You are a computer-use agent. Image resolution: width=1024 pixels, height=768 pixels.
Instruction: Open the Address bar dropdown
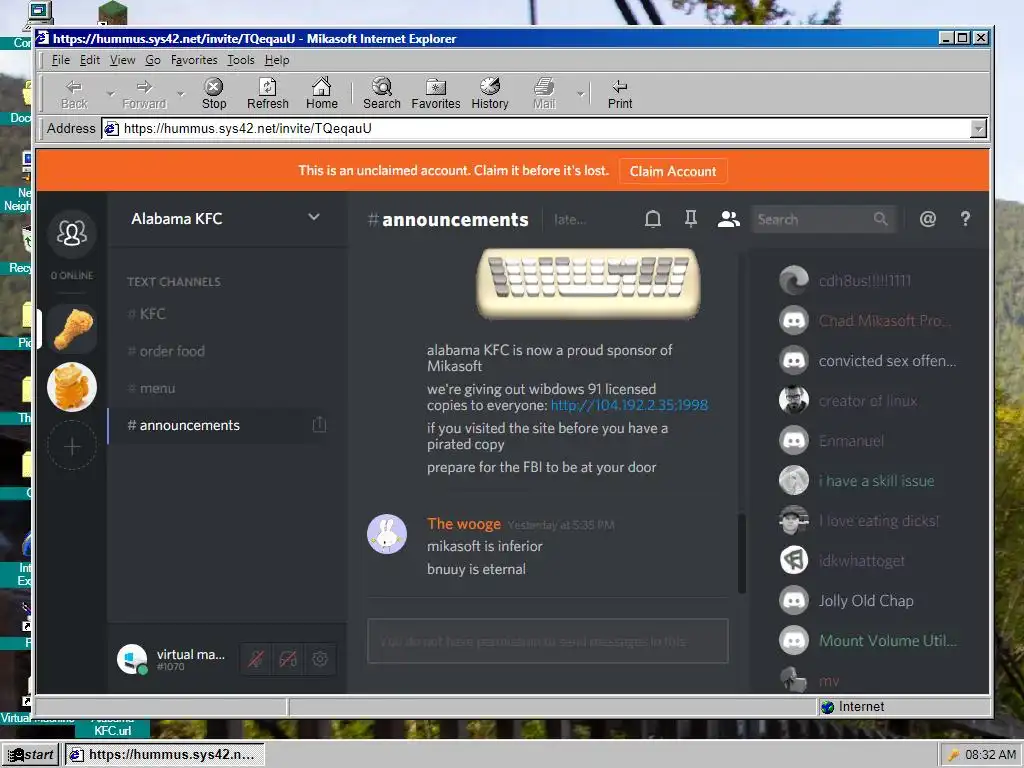pos(978,129)
